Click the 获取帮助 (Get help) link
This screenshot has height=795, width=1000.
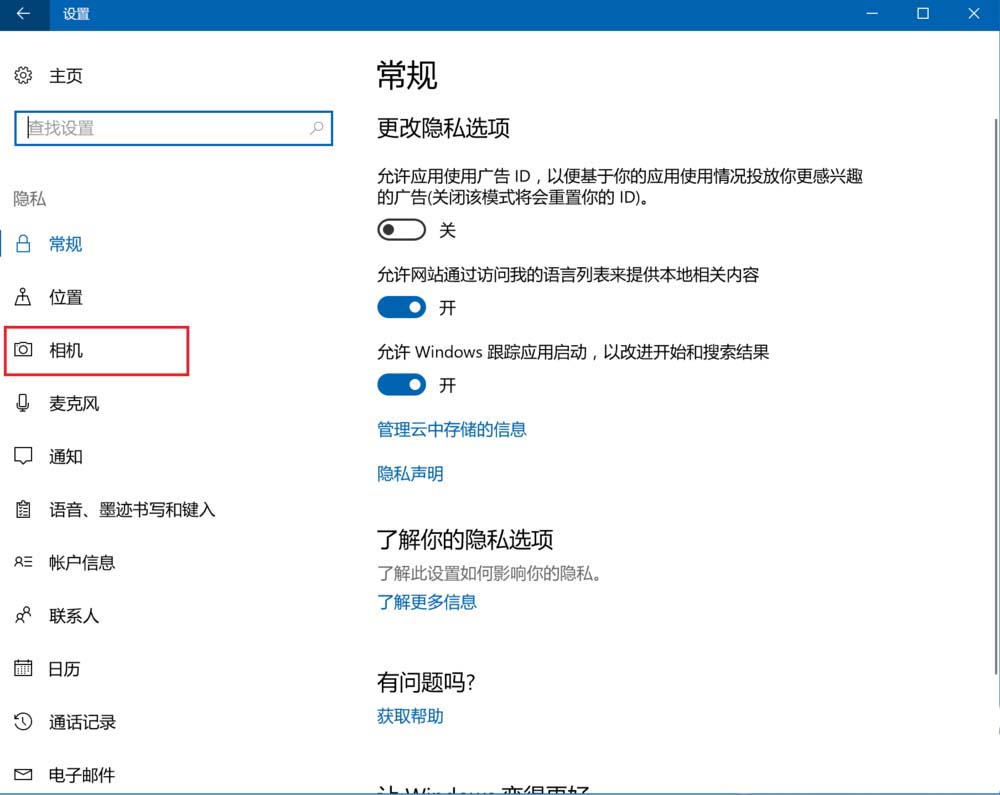409,716
